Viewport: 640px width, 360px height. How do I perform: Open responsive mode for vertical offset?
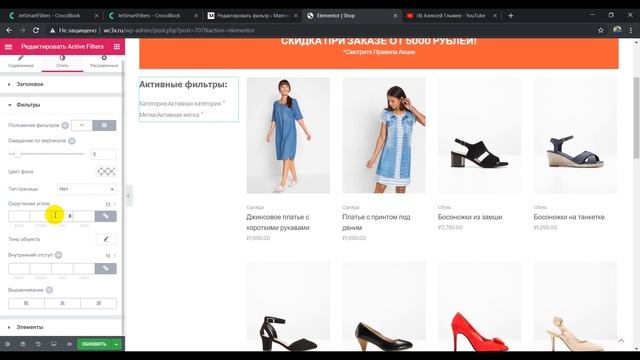point(72,141)
